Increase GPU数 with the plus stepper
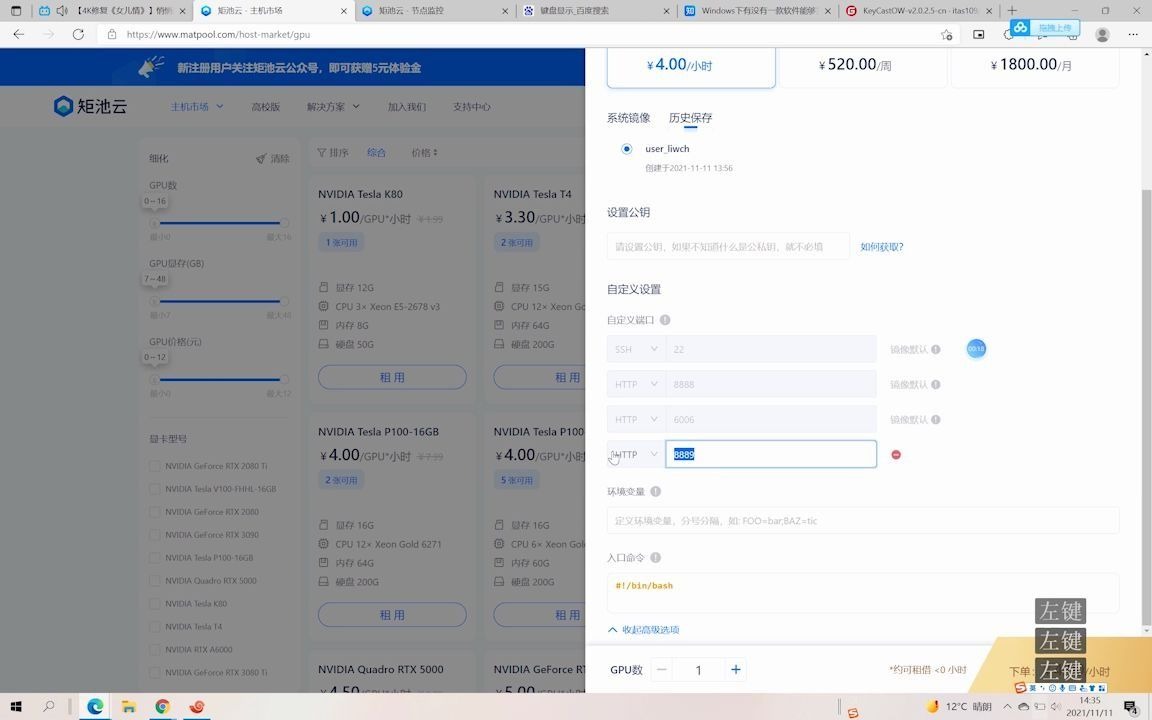The image size is (1152, 720). pyautogui.click(x=735, y=669)
